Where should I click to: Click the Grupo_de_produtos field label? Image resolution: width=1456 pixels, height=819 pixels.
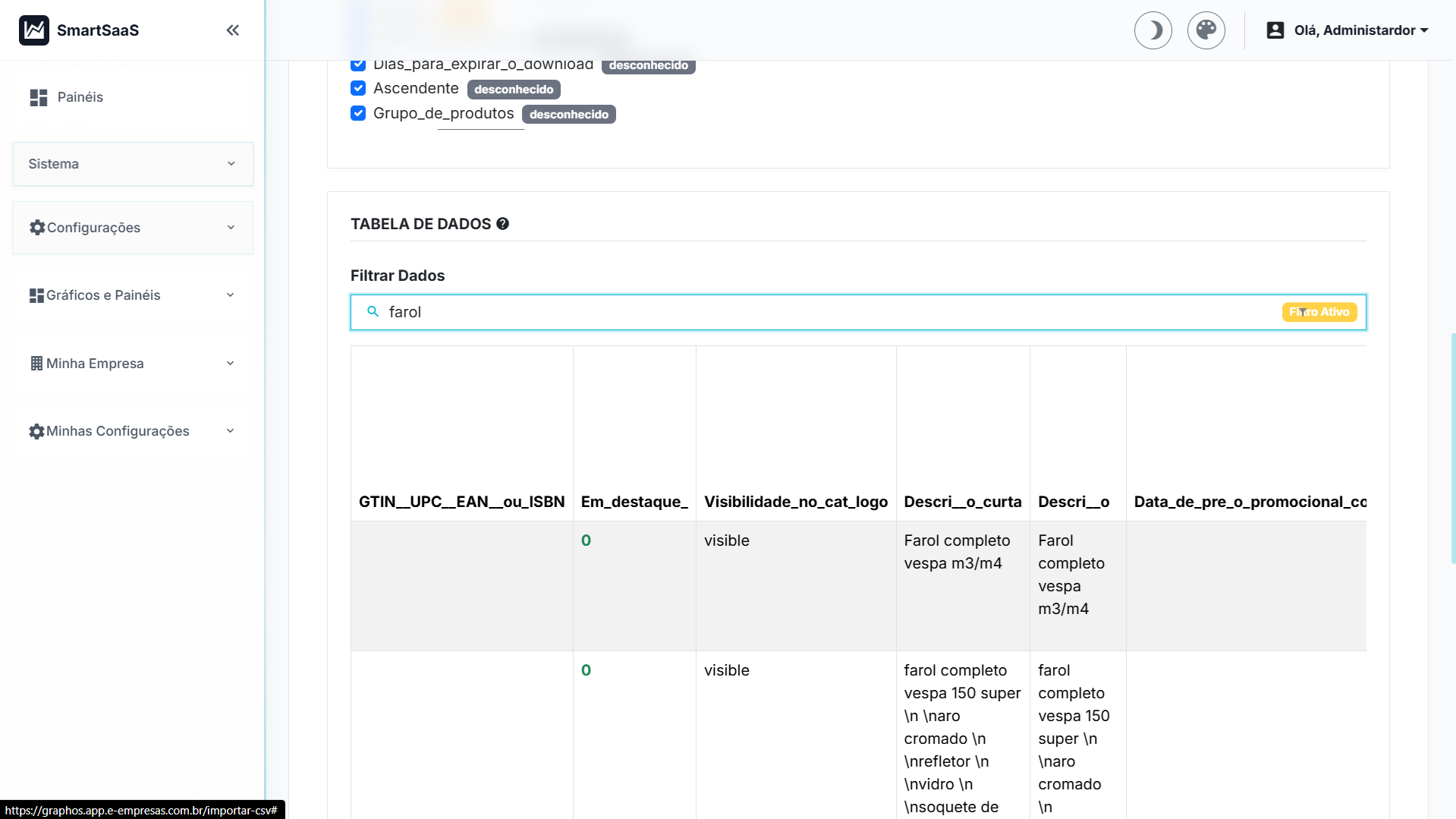click(443, 113)
